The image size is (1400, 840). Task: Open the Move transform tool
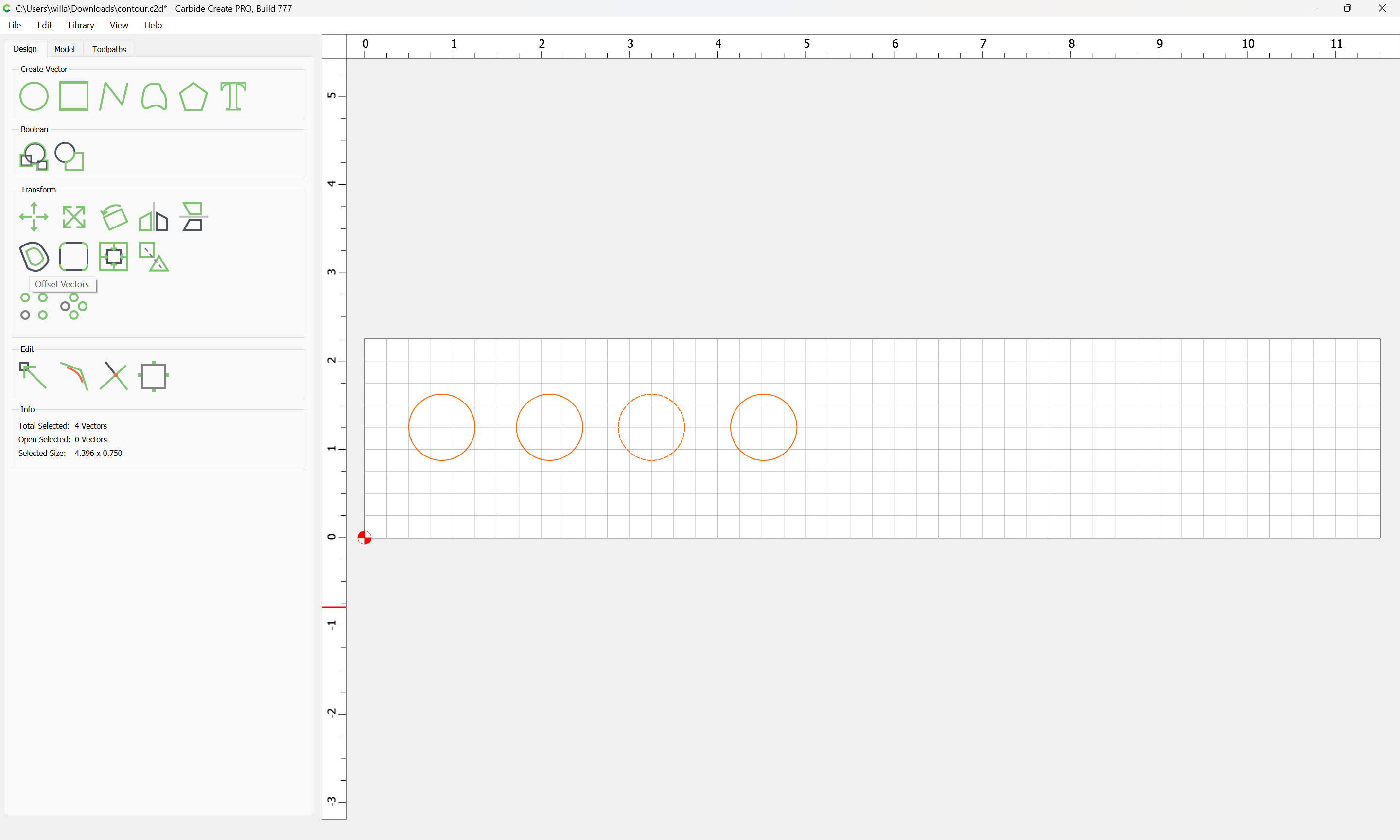(34, 217)
